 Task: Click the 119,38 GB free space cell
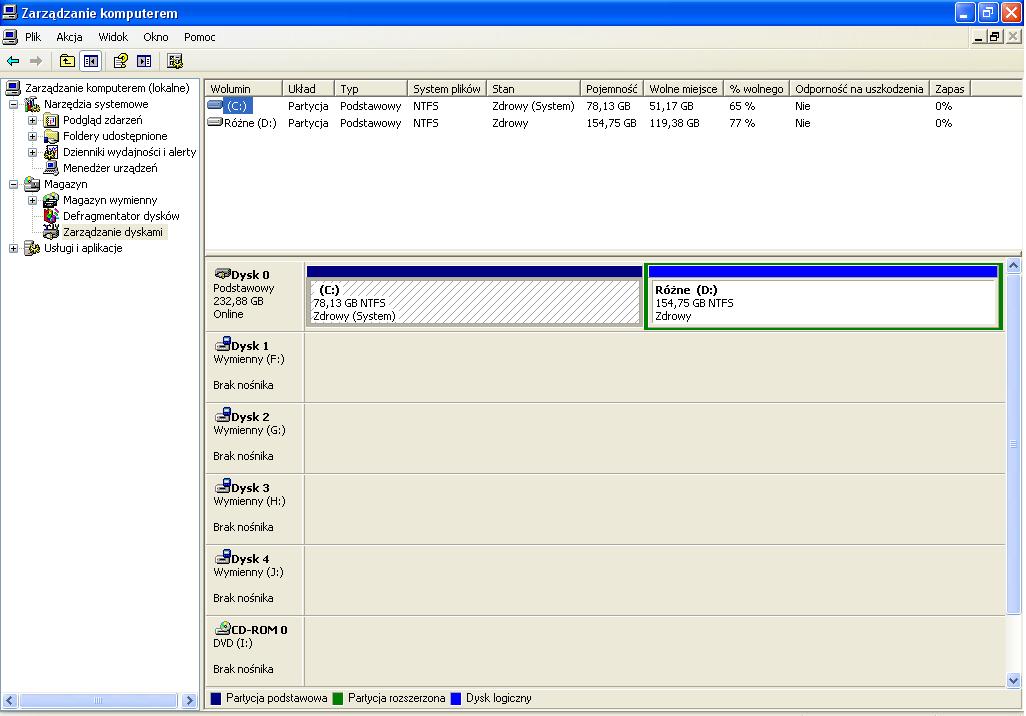[x=674, y=123]
